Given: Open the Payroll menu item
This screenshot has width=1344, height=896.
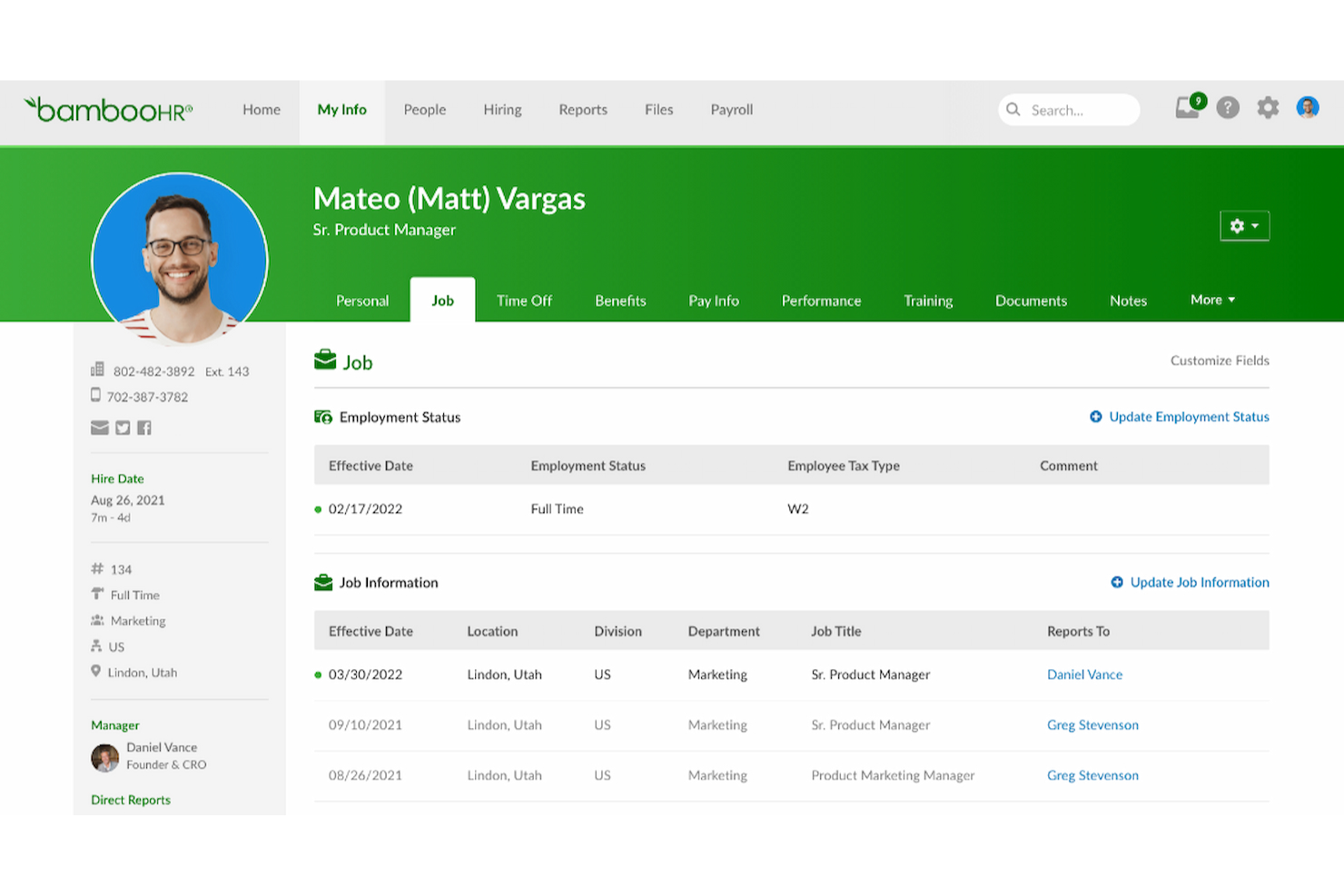Looking at the screenshot, I should click(x=732, y=110).
